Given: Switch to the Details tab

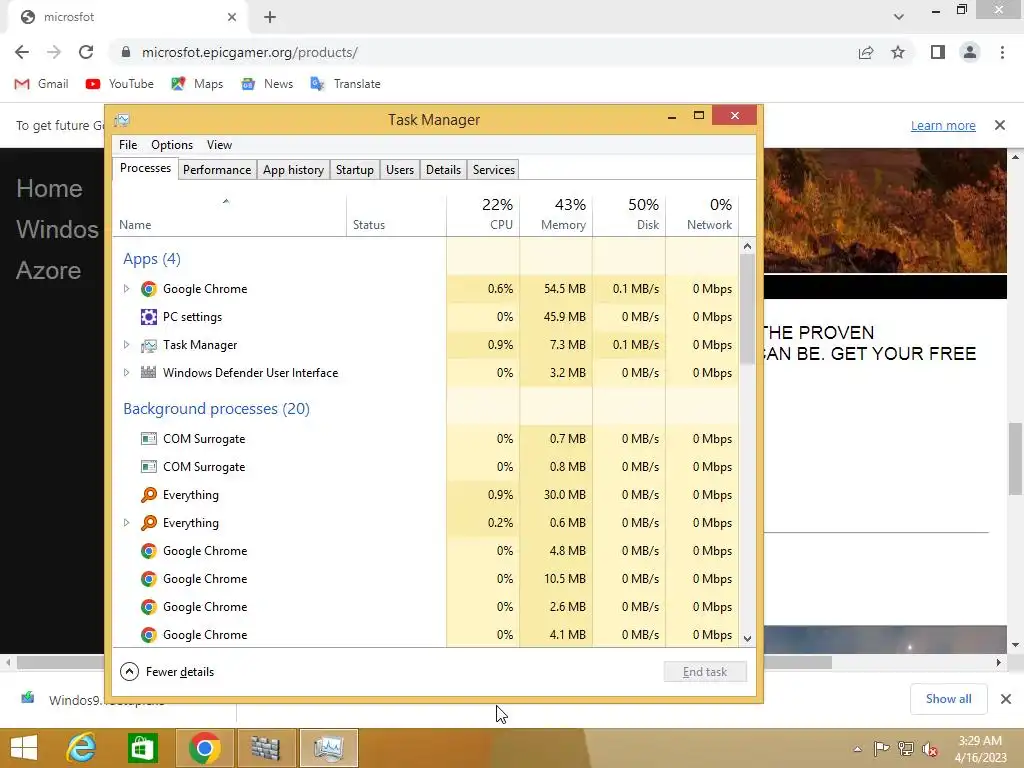Looking at the screenshot, I should [443, 170].
